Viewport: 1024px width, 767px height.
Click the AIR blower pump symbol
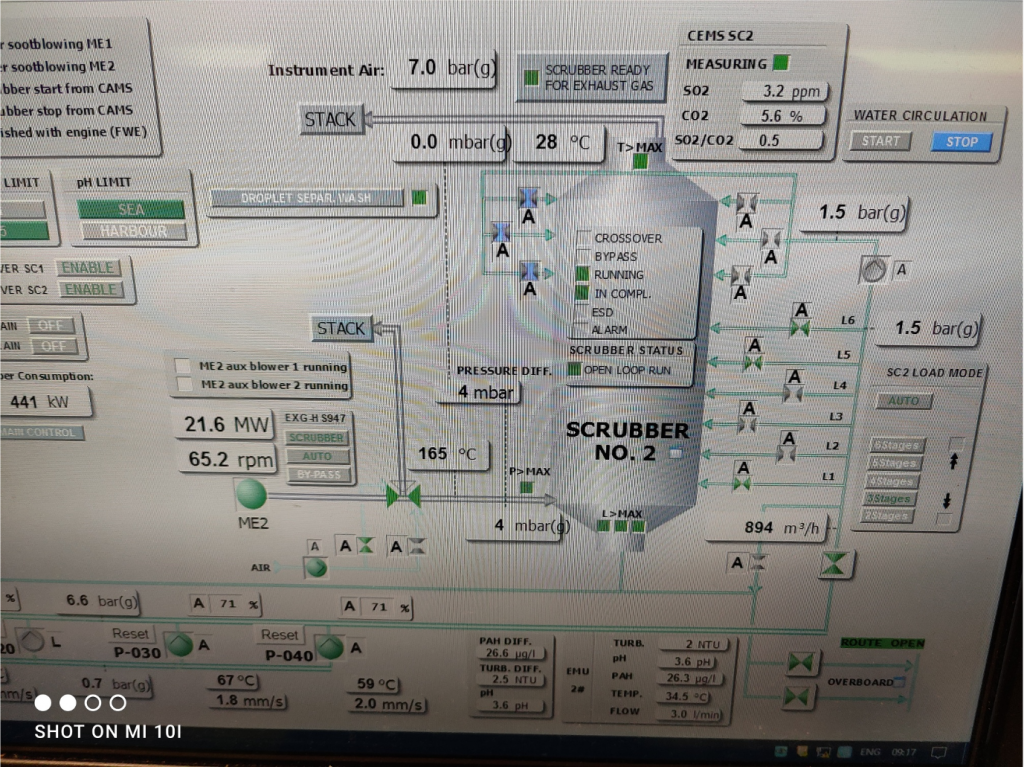316,567
